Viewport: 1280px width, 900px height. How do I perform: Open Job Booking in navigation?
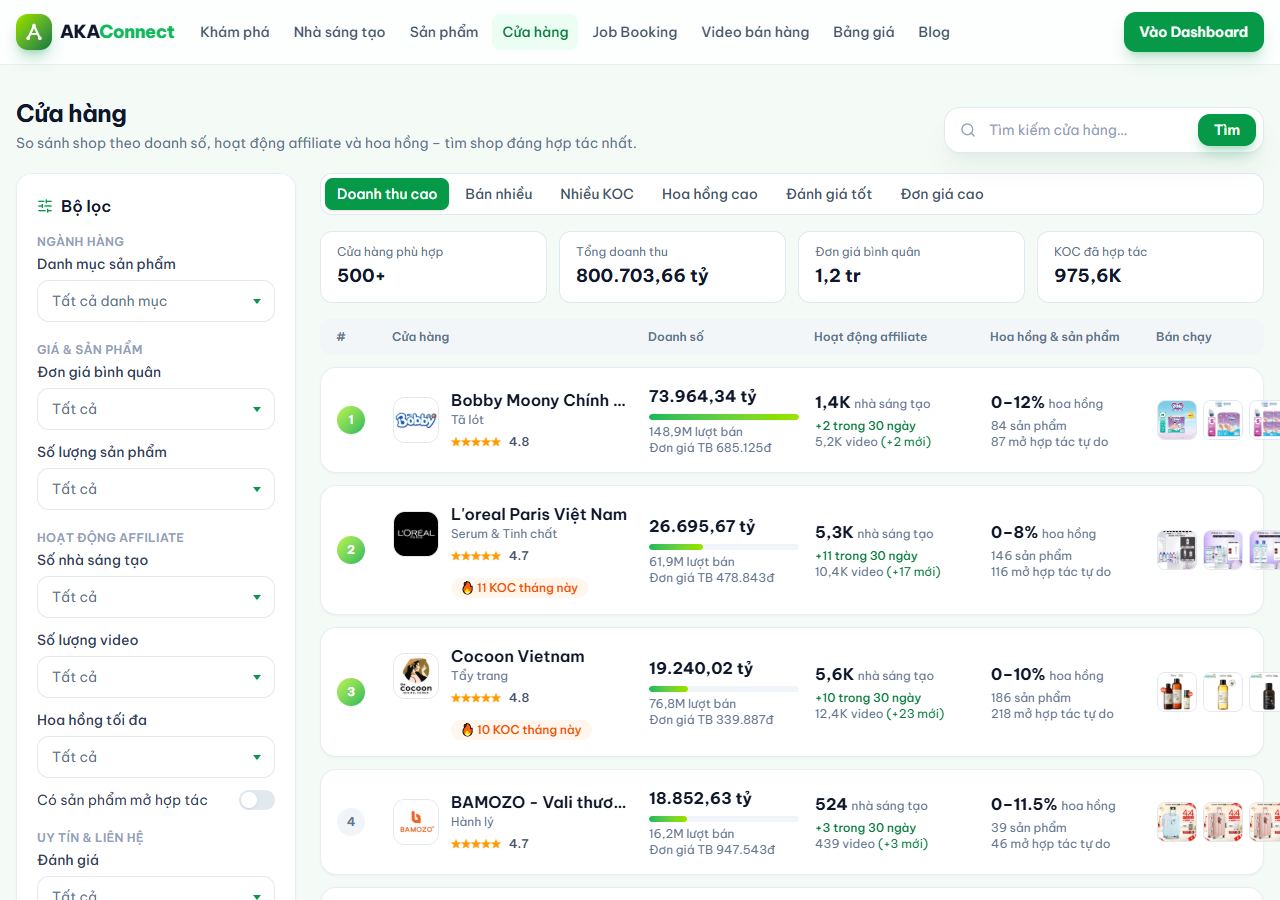coord(635,32)
